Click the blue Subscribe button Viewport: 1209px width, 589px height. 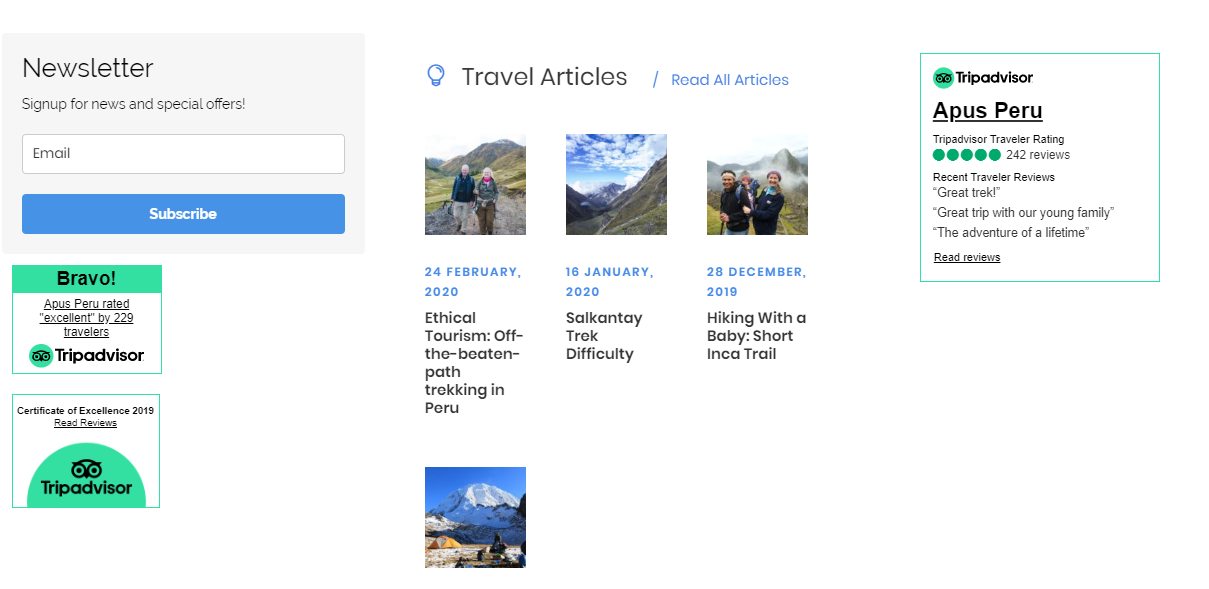pos(183,214)
